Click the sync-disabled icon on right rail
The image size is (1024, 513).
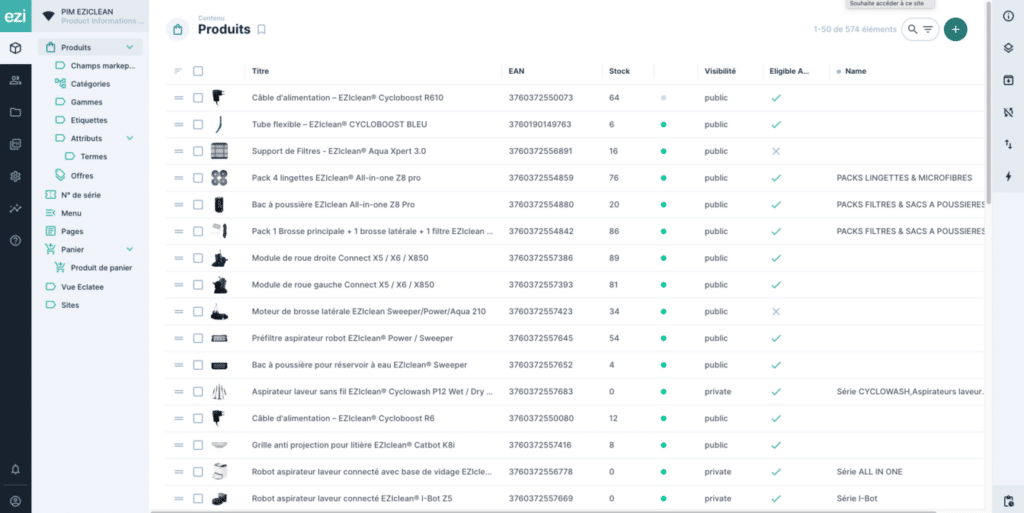tap(1008, 112)
